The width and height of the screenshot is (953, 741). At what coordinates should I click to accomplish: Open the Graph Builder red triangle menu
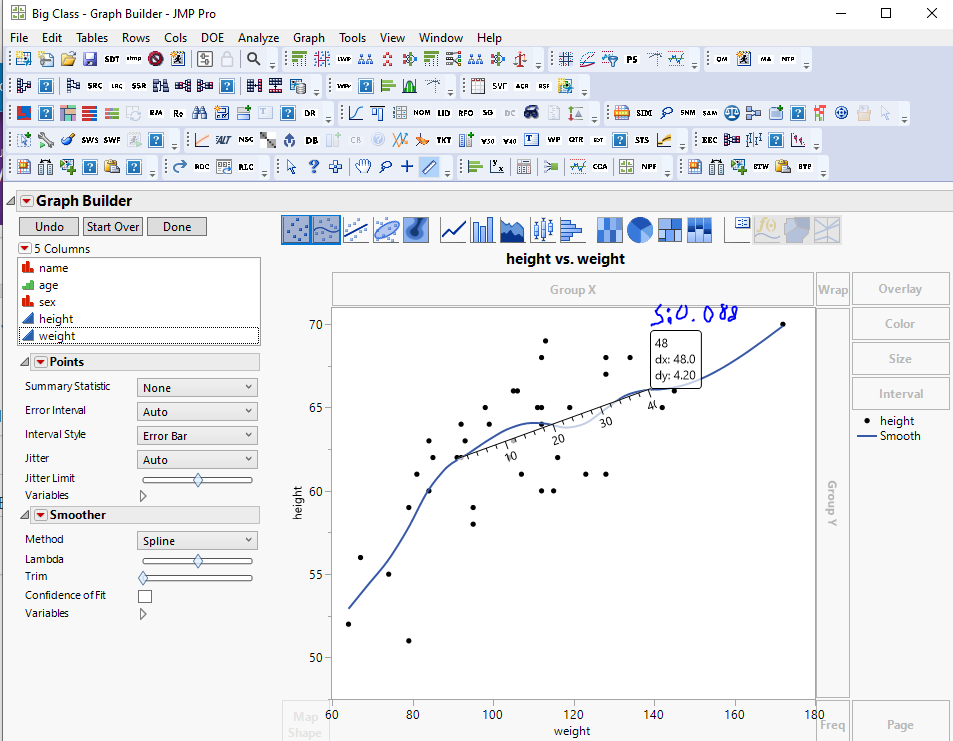27,201
